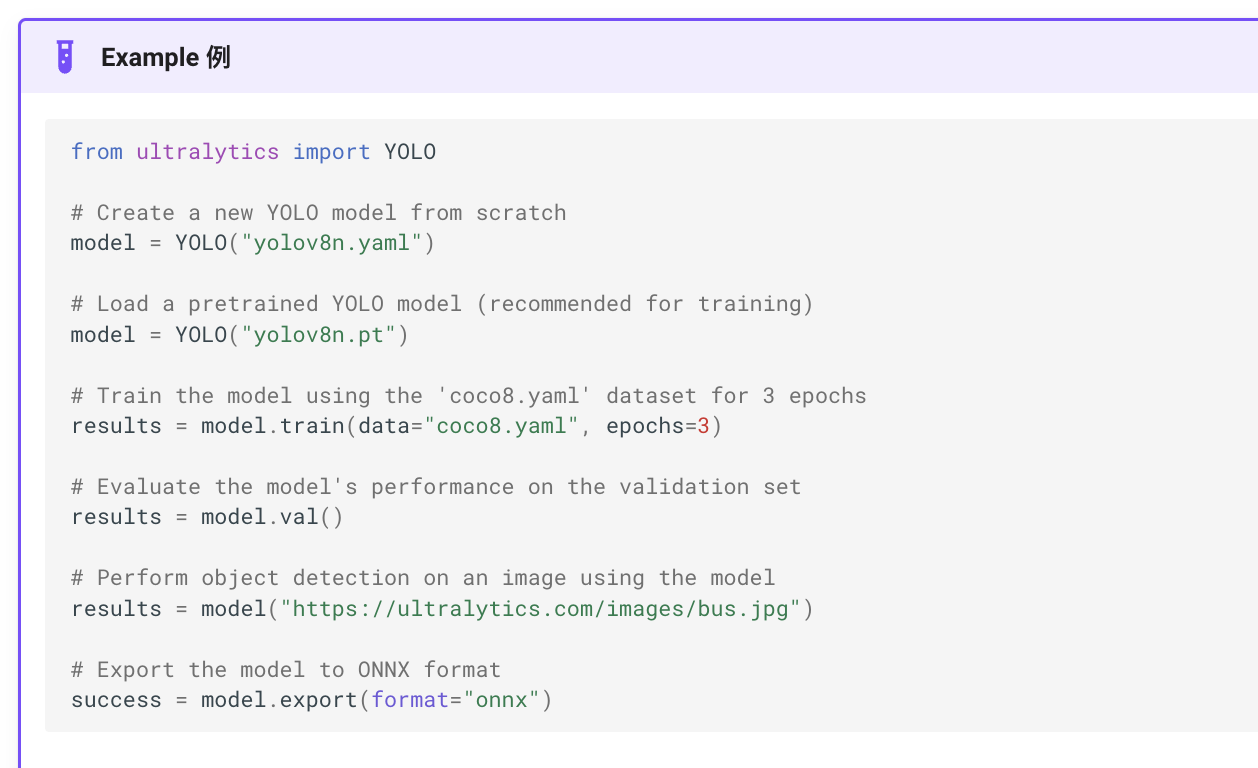Click the 'from' keyword in import line
The image size is (1258, 768).
(97, 152)
